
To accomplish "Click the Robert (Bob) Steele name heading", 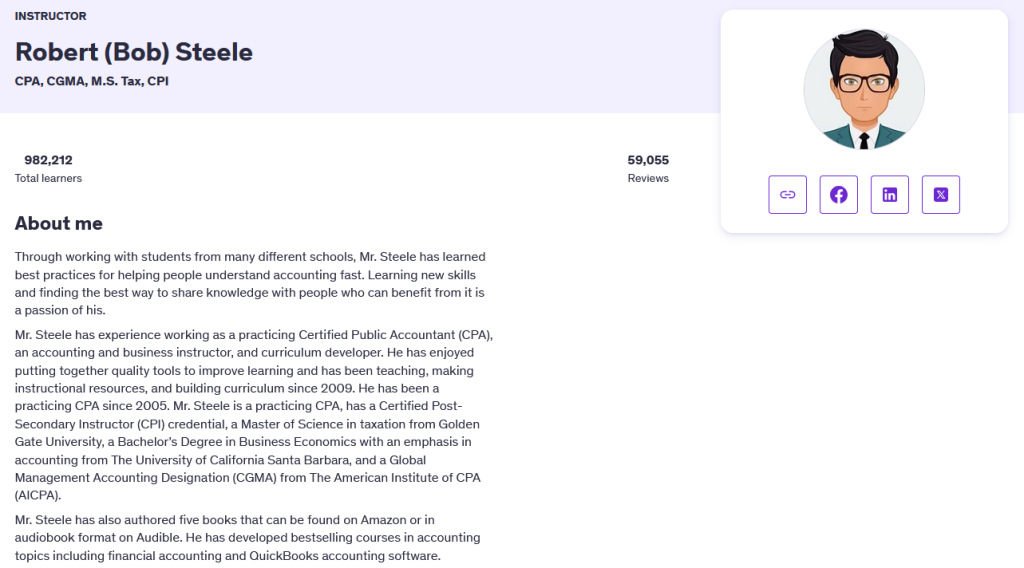I will 134,52.
